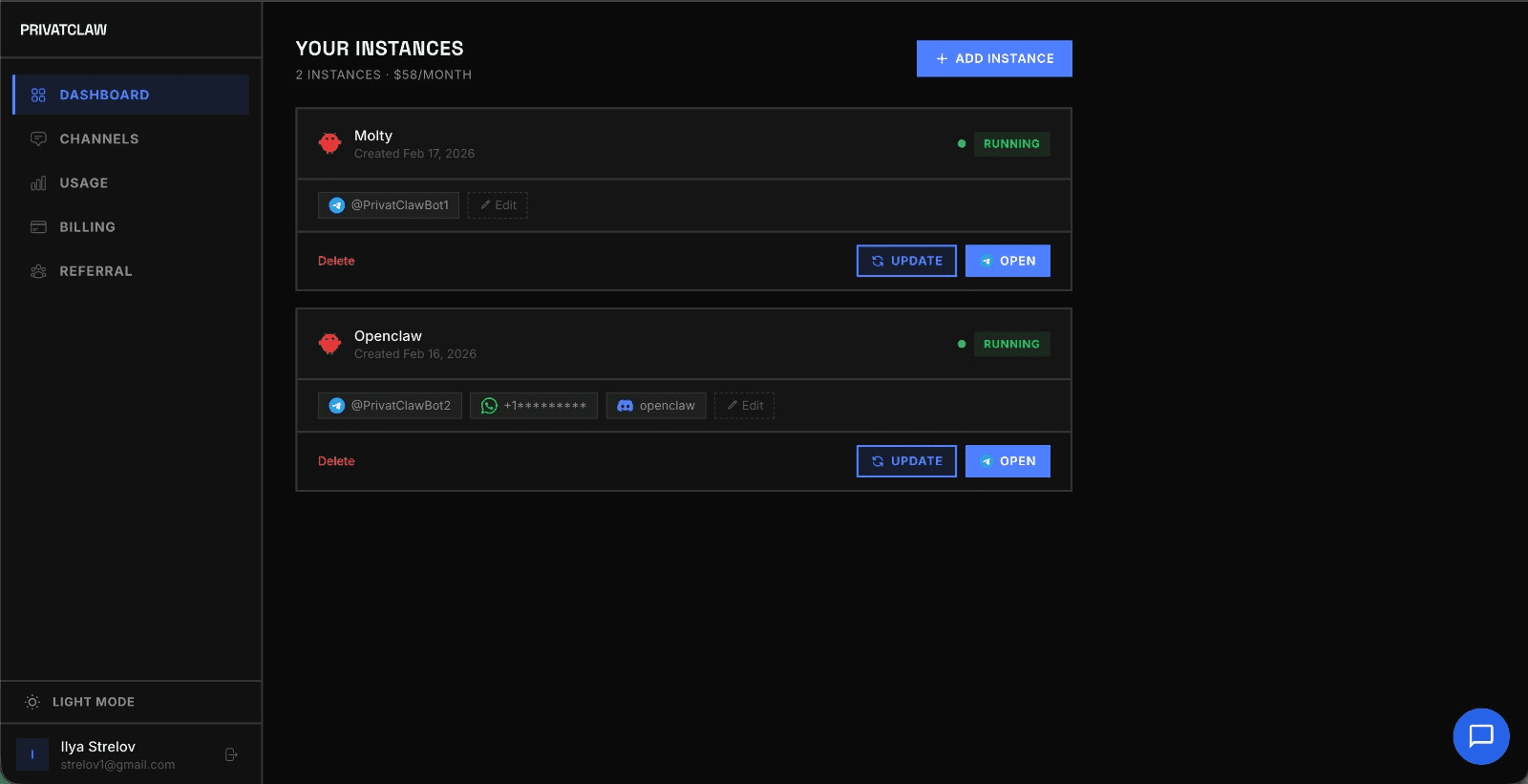
Task: Click the Molty instance red mascot icon
Action: [330, 143]
